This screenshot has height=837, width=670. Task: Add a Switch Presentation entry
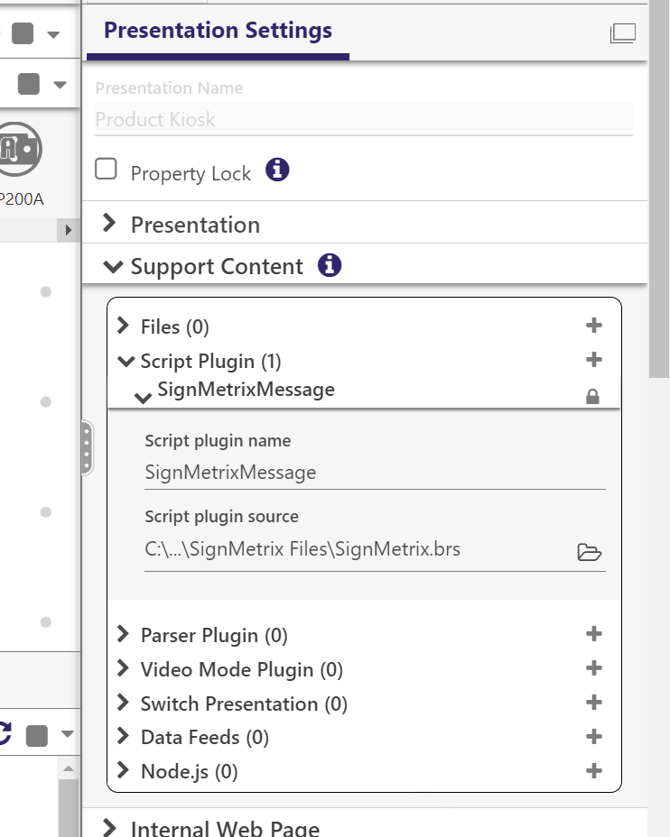594,702
